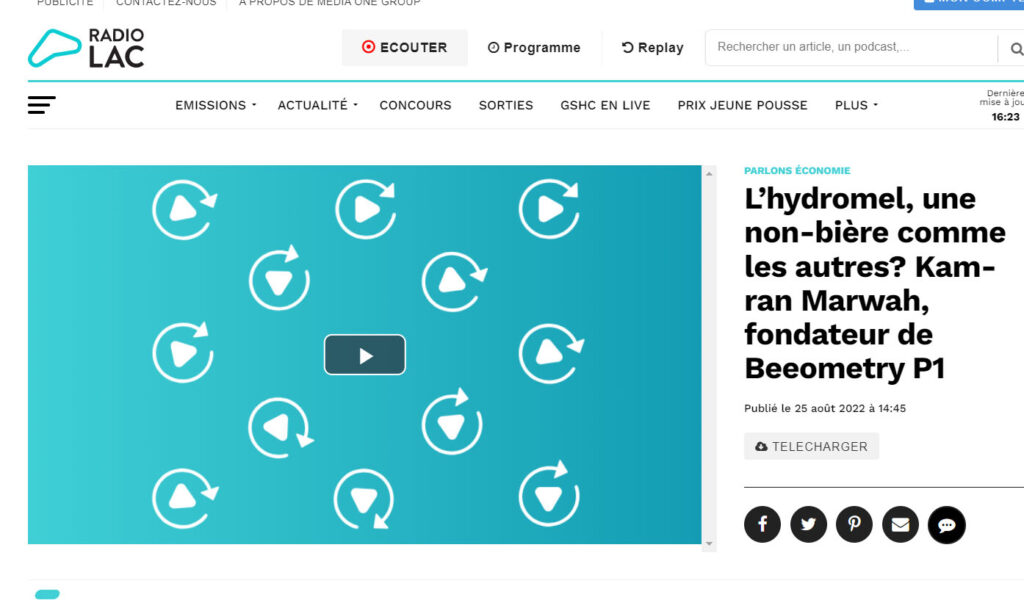The width and height of the screenshot is (1024, 600).
Task: Click the search magnifier icon
Action: 1015,48
